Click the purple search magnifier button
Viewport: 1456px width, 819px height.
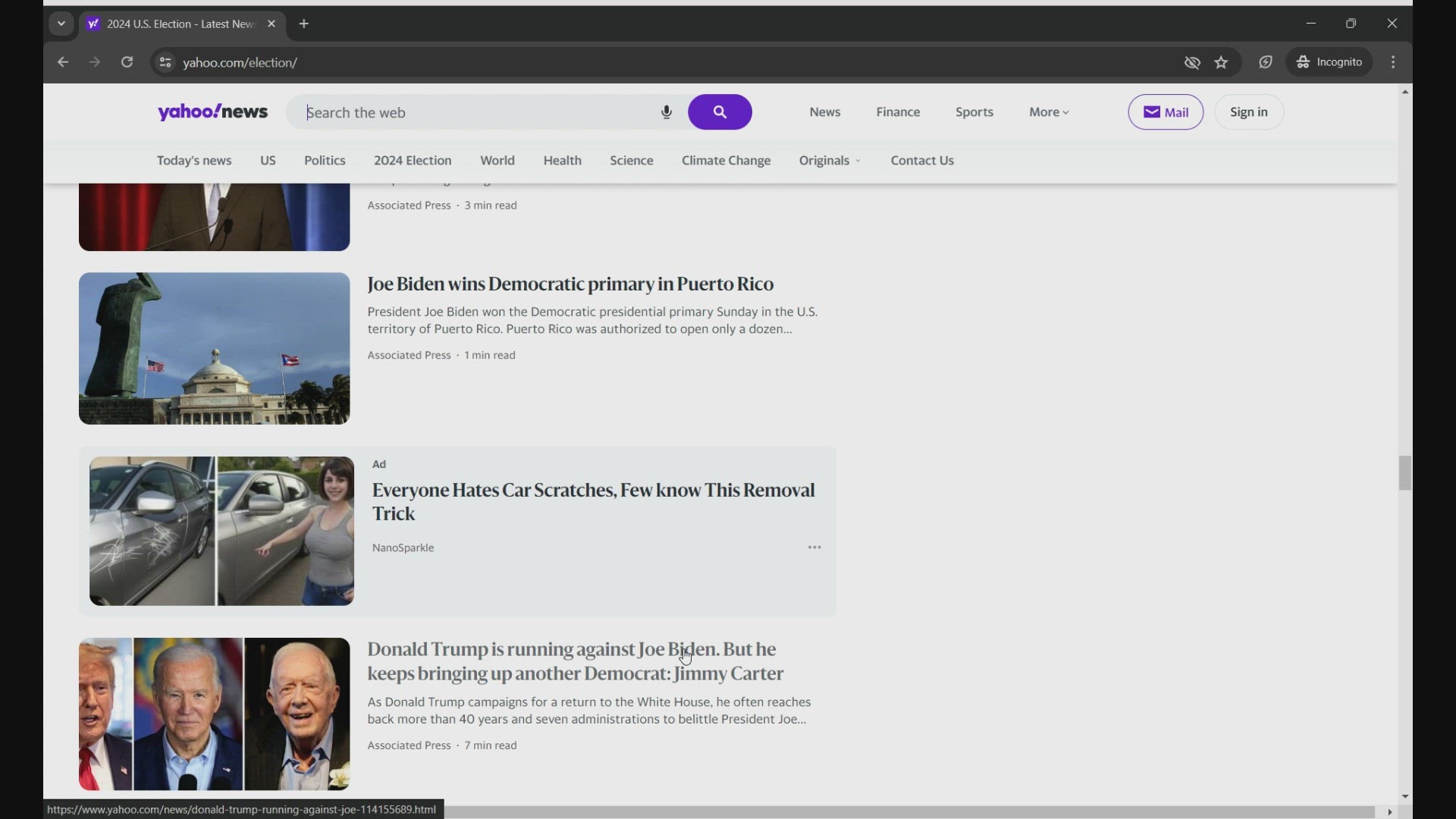coord(719,112)
